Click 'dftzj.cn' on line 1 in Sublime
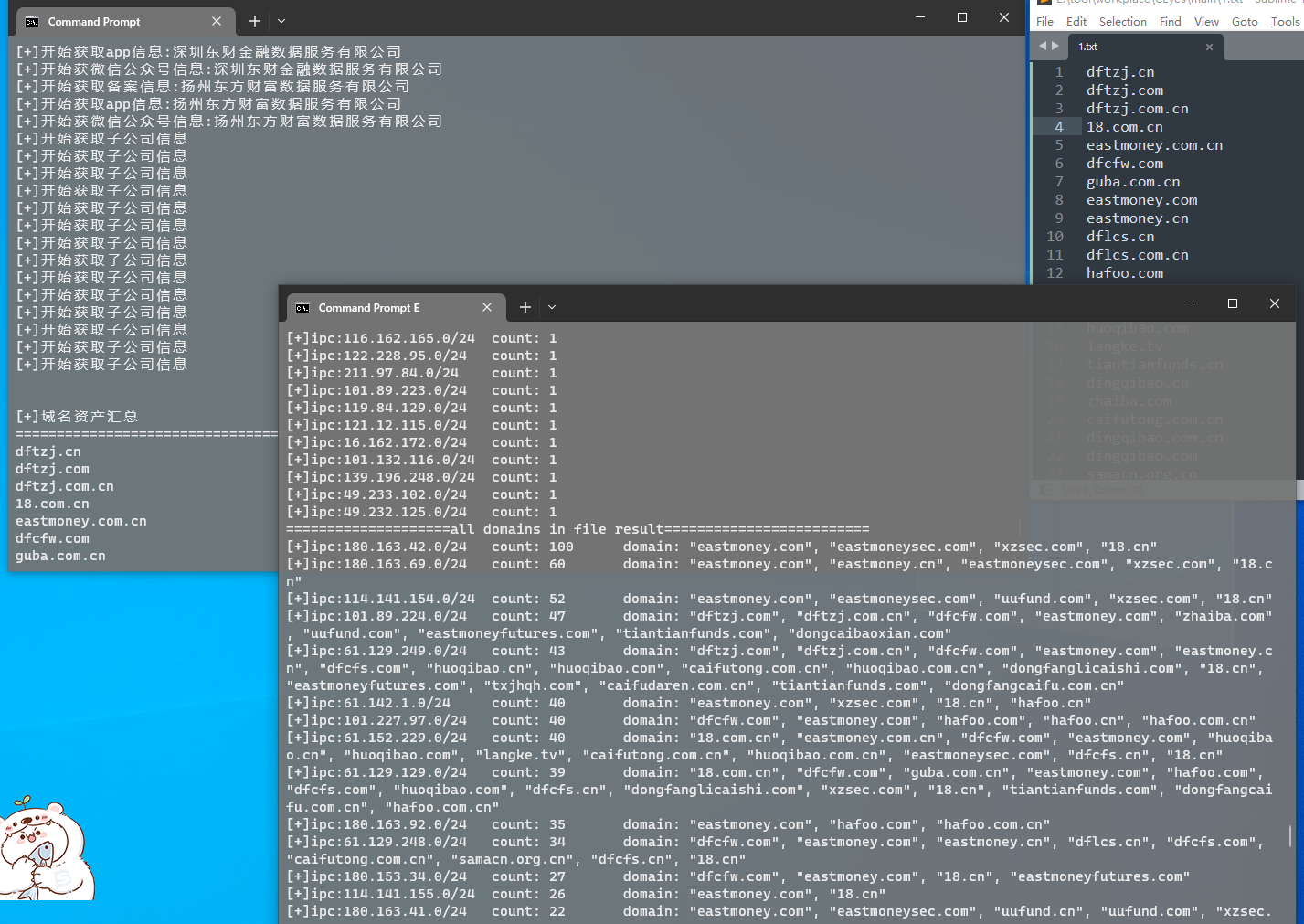The height and width of the screenshot is (924, 1304). pyautogui.click(x=1120, y=72)
